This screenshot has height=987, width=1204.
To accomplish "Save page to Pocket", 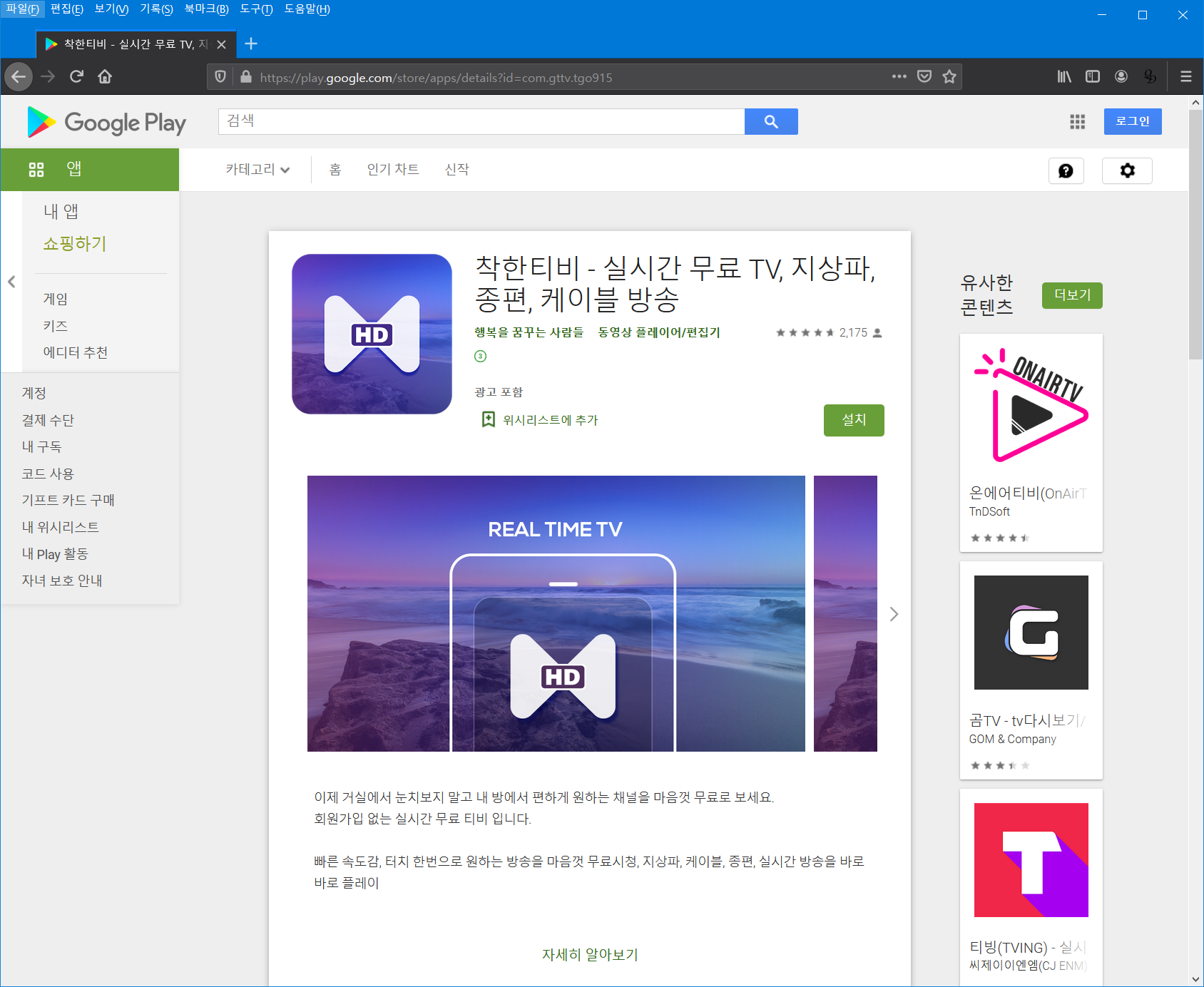I will (924, 76).
